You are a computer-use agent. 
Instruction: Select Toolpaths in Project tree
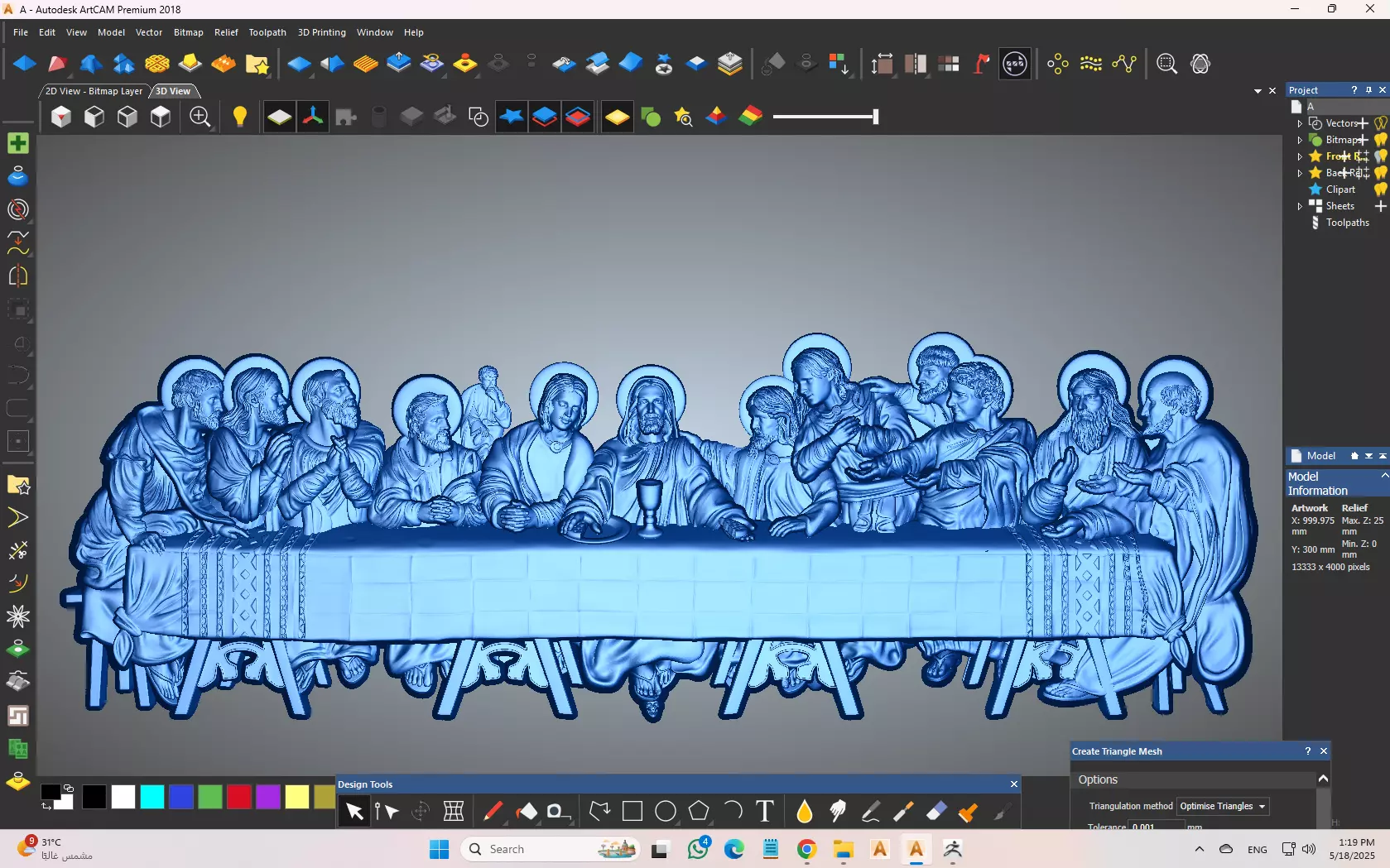pos(1347,223)
